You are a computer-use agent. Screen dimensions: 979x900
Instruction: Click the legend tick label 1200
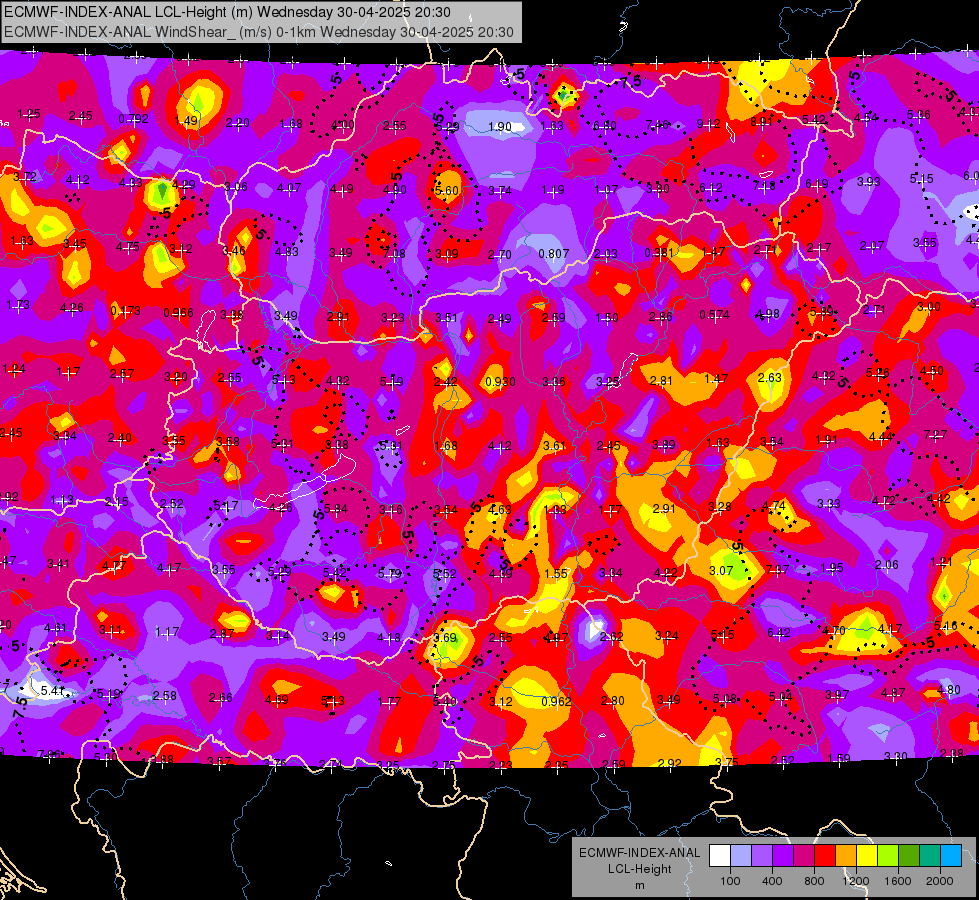click(x=856, y=881)
